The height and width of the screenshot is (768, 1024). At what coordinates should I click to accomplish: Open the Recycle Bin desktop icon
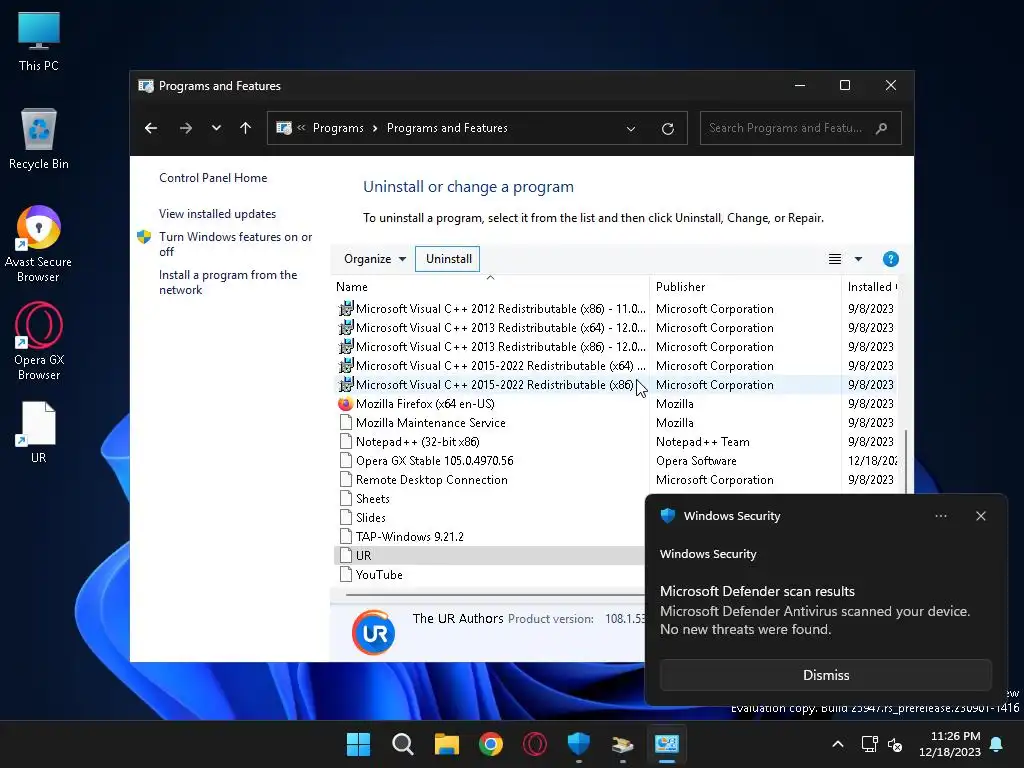[x=39, y=138]
